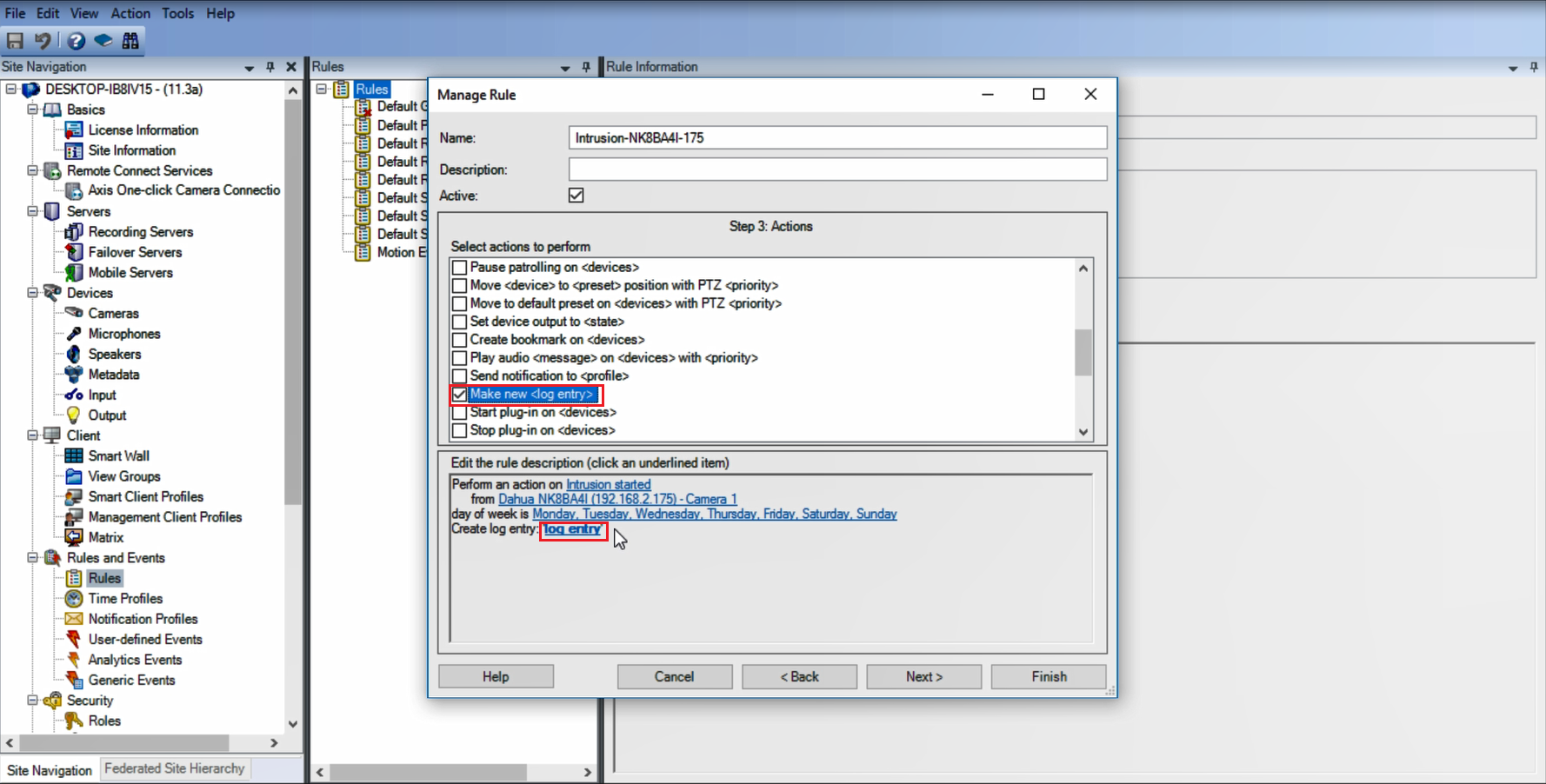
Task: Open Site Navigation panel dropdown arrow
Action: pyautogui.click(x=250, y=68)
